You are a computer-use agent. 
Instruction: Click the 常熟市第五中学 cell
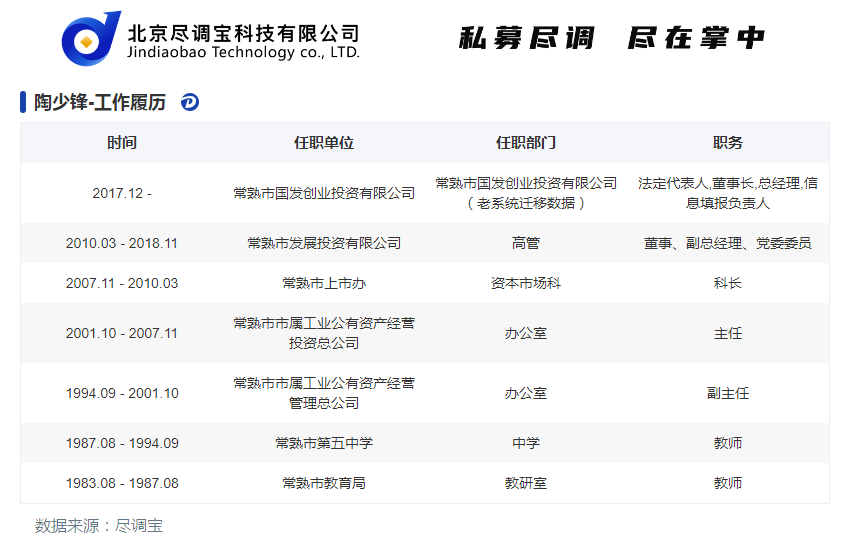pyautogui.click(x=324, y=443)
